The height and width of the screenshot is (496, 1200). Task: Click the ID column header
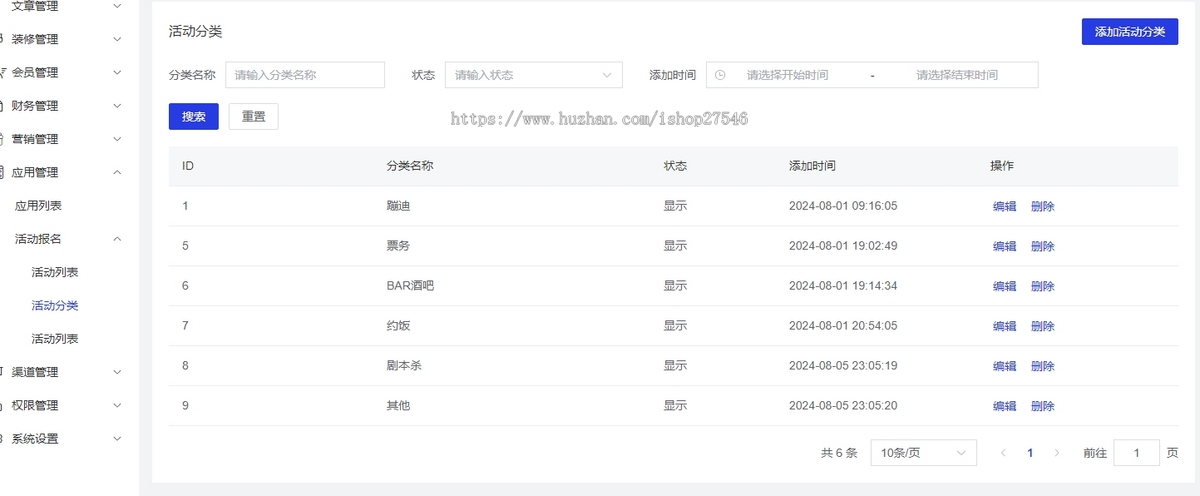pos(188,166)
